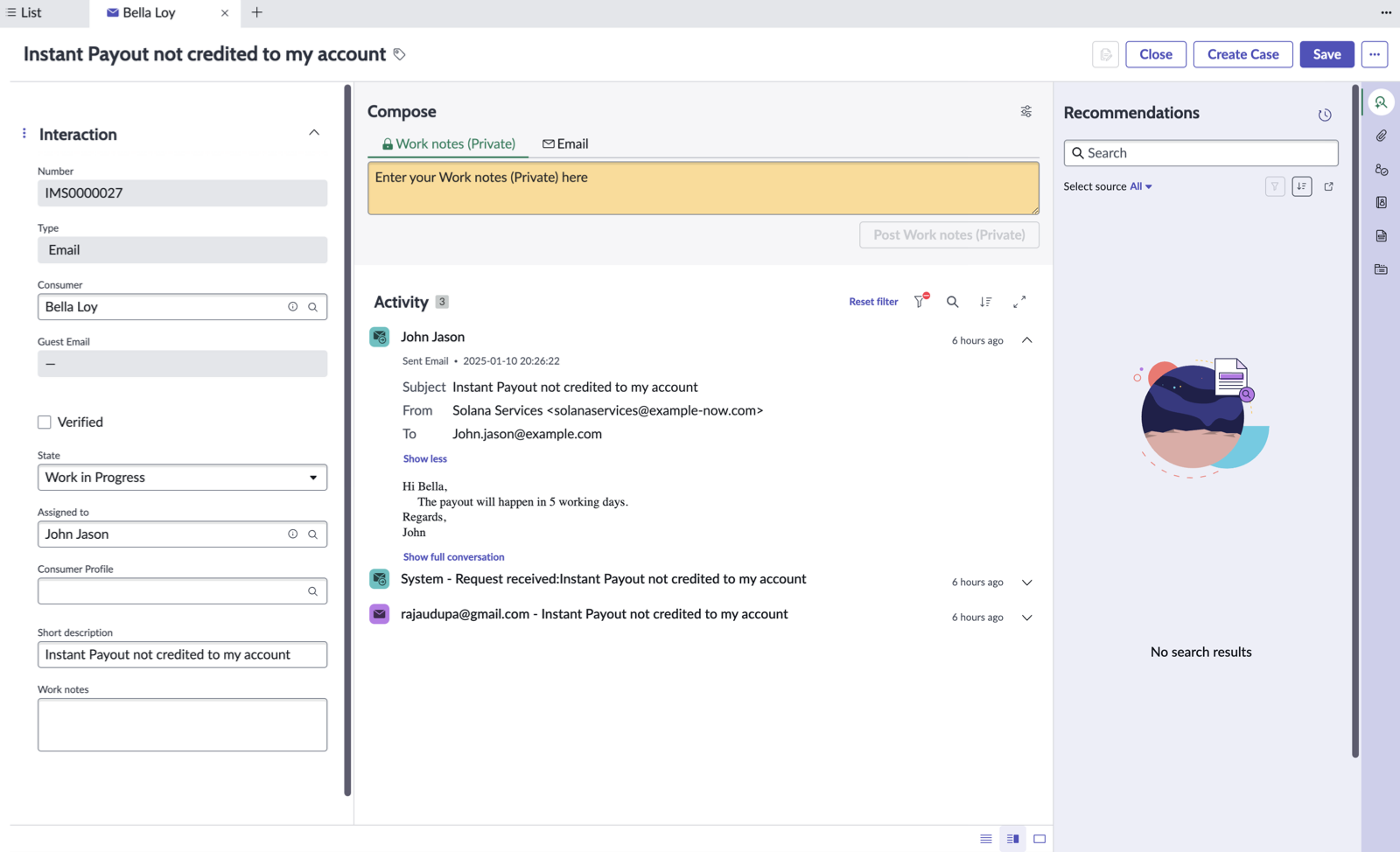1400x852 pixels.
Task: Switch to split panel layout
Action: tap(1012, 839)
